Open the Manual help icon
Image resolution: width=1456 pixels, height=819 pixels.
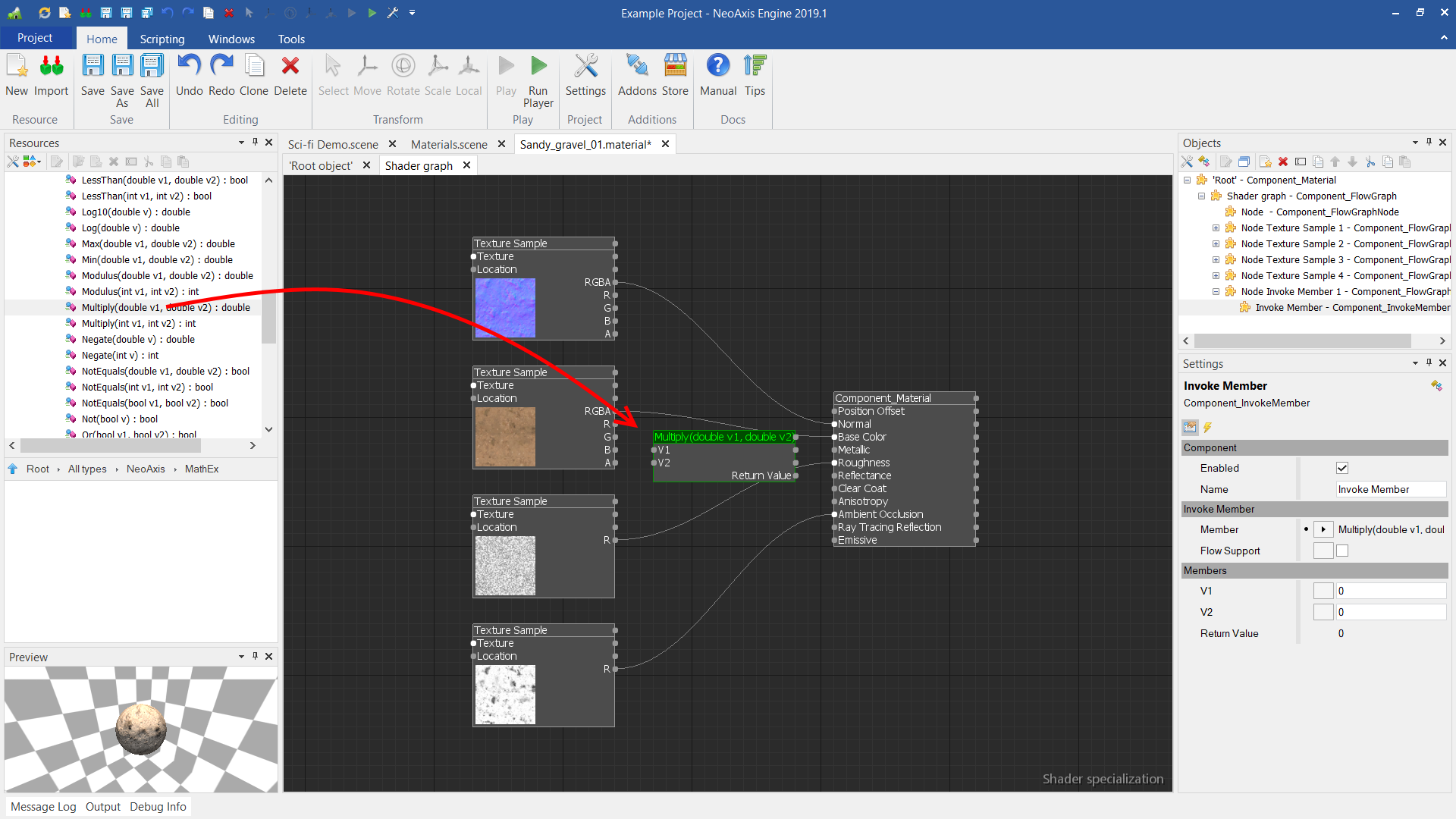tap(717, 67)
